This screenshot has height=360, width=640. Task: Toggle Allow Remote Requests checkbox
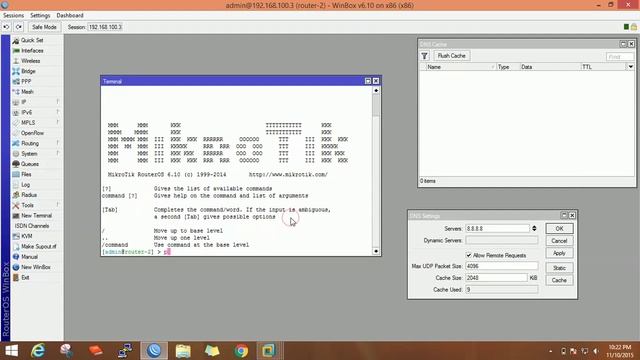[469, 255]
